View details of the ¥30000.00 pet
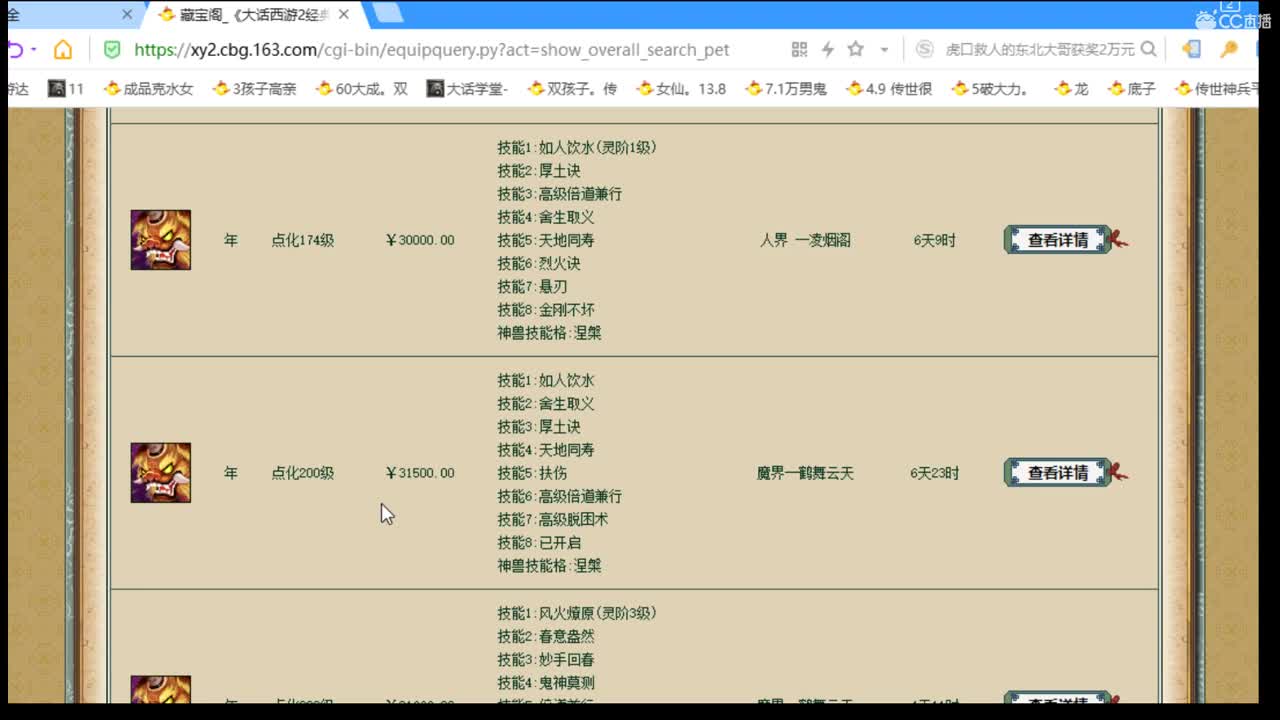 point(1058,240)
